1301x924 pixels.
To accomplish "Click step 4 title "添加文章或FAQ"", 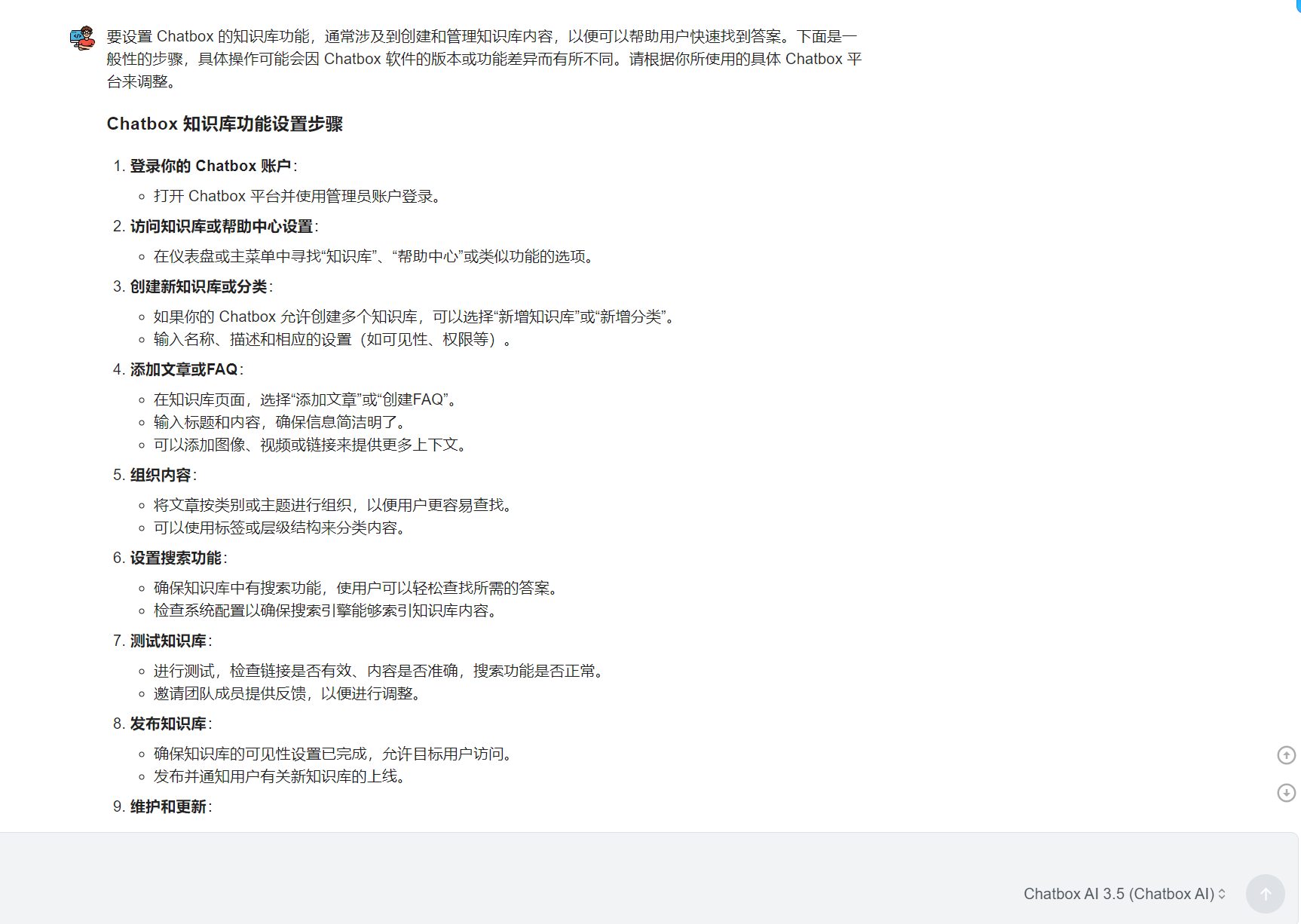I will (183, 370).
